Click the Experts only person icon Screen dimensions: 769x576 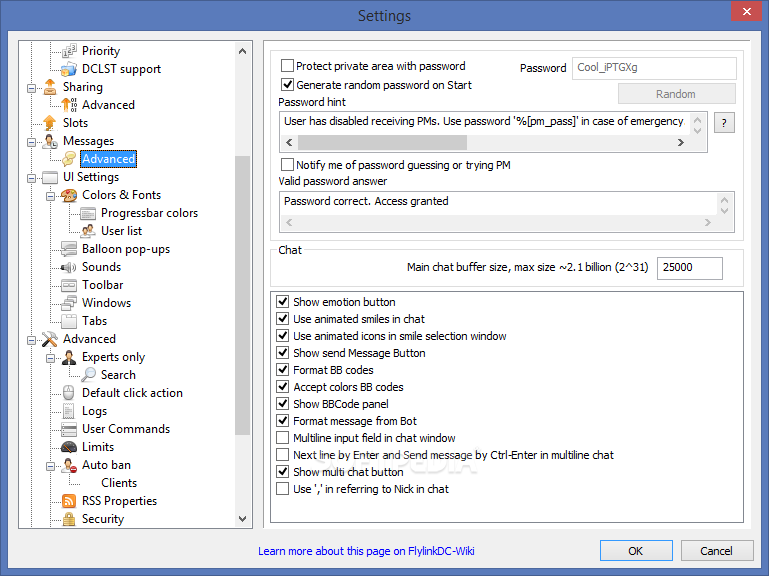69,357
